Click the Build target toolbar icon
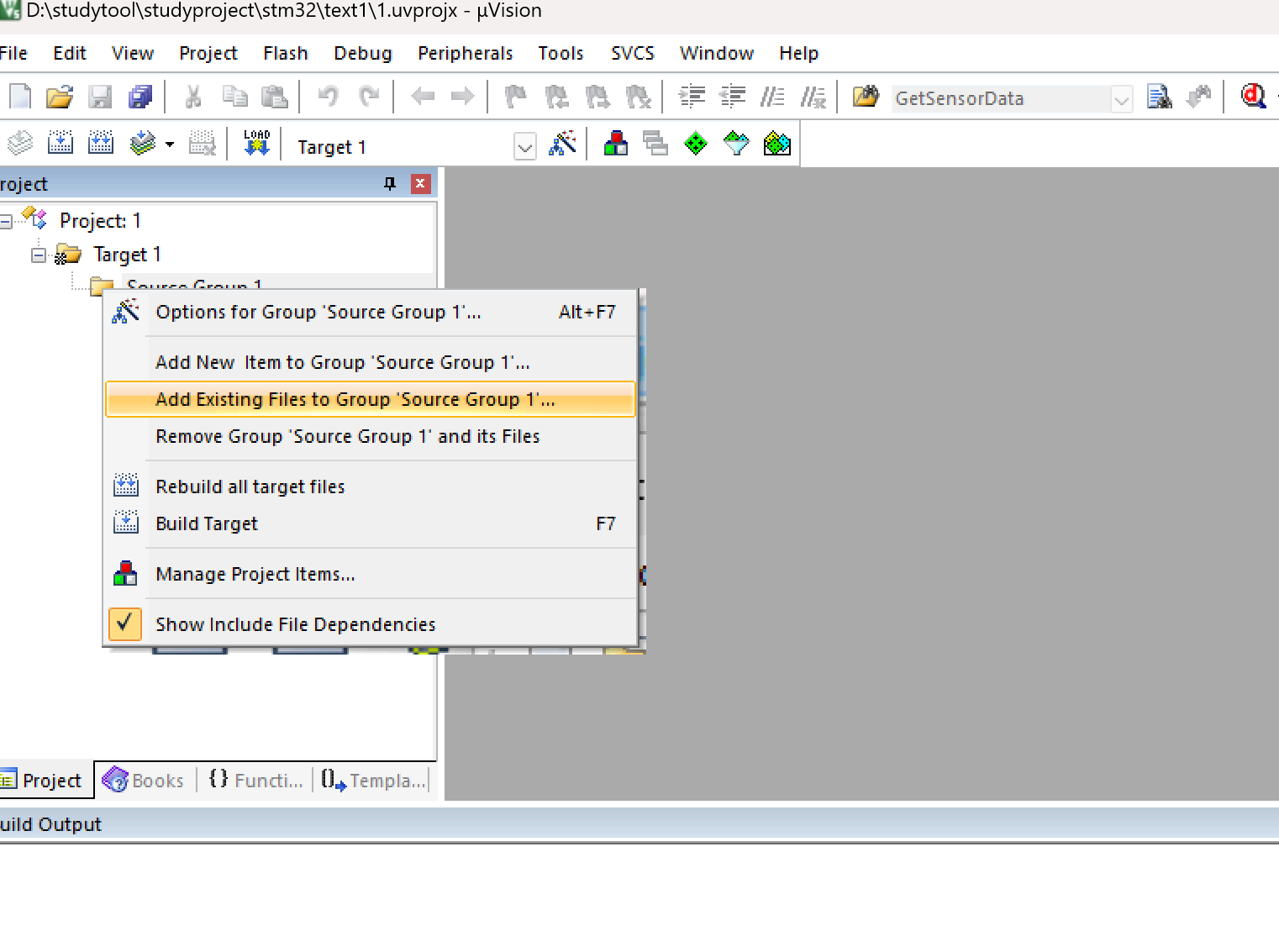 (61, 144)
